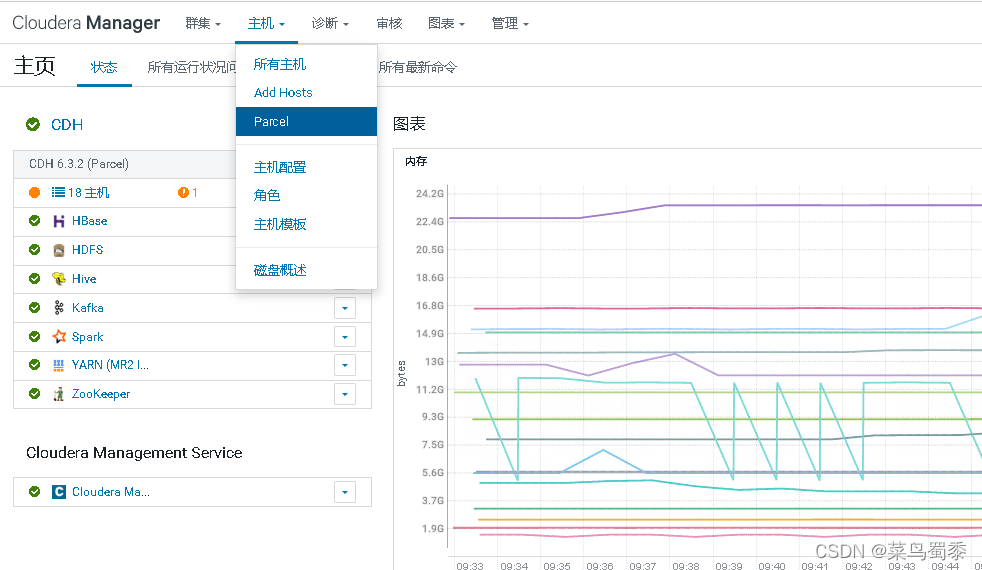Viewport: 982px width, 570px height.
Task: Click the green status check beside HDFS
Action: coord(34,249)
